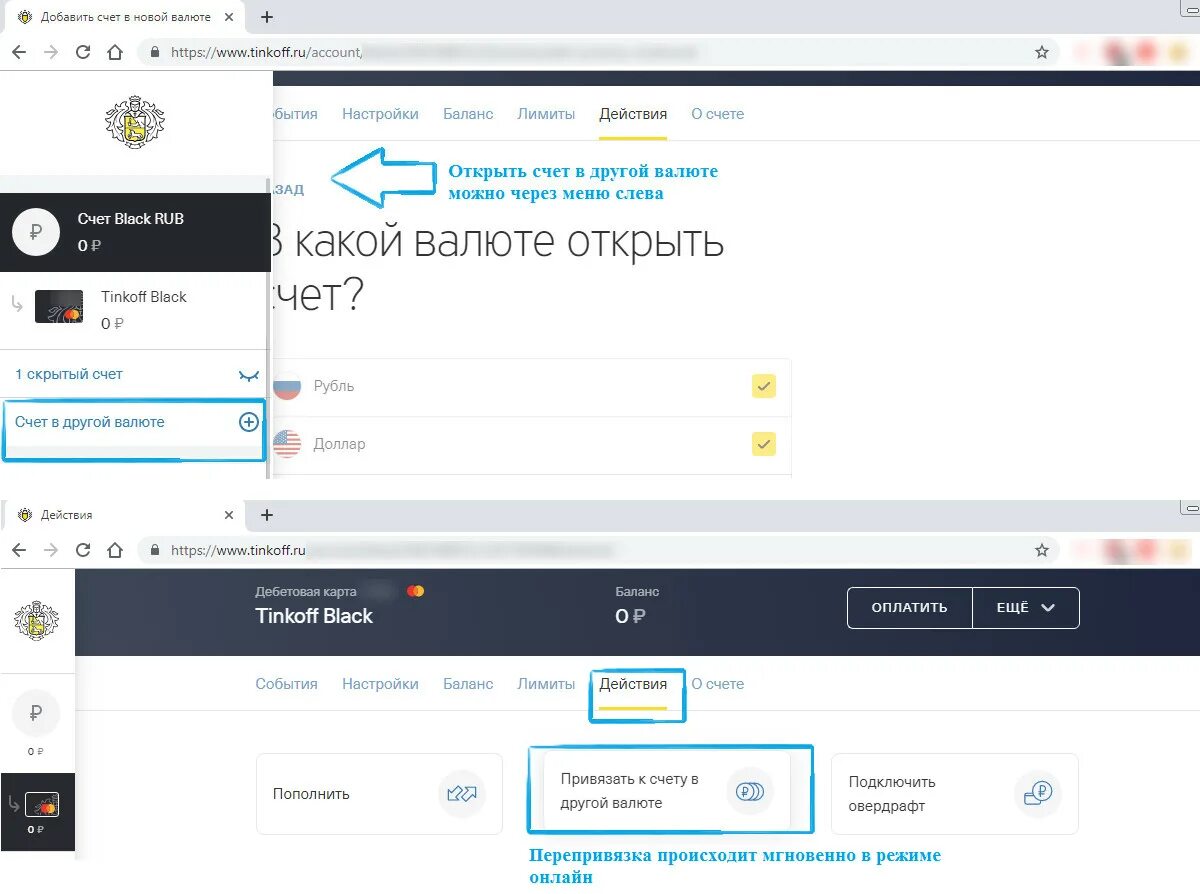Open the 'О счете' tab in lower window
The width and height of the screenshot is (1200, 894).
point(718,684)
